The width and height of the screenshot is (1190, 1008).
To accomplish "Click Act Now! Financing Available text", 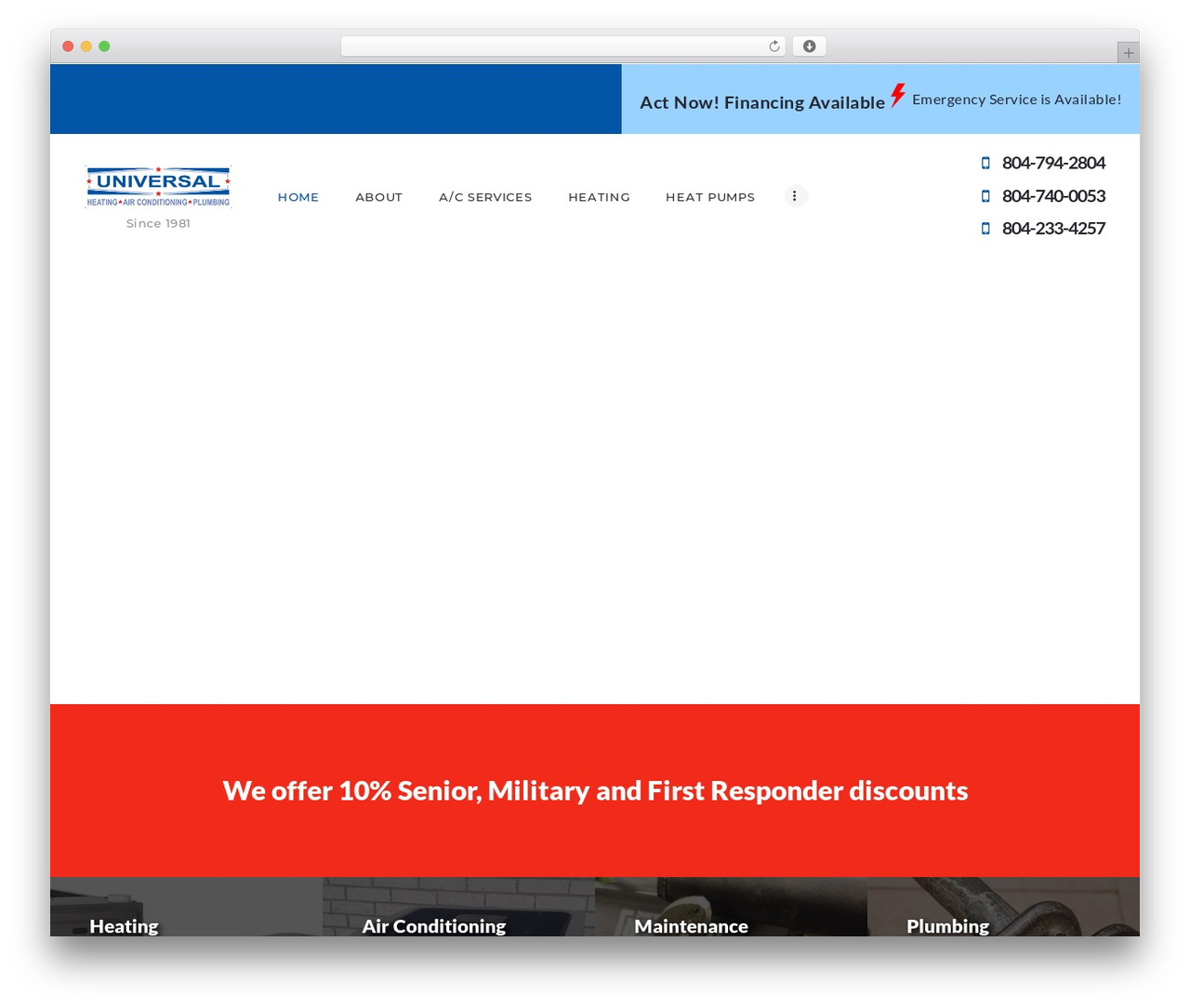I will pyautogui.click(x=762, y=102).
